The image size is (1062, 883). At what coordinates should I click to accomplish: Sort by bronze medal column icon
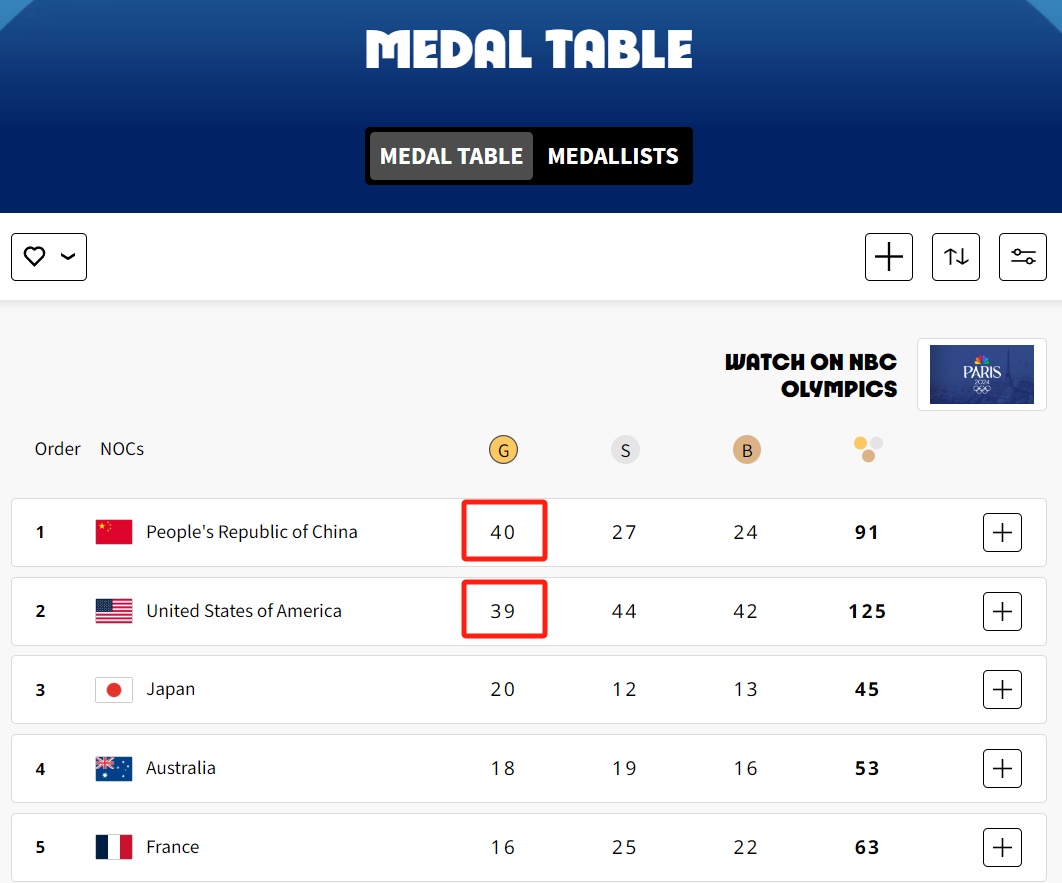coord(746,450)
